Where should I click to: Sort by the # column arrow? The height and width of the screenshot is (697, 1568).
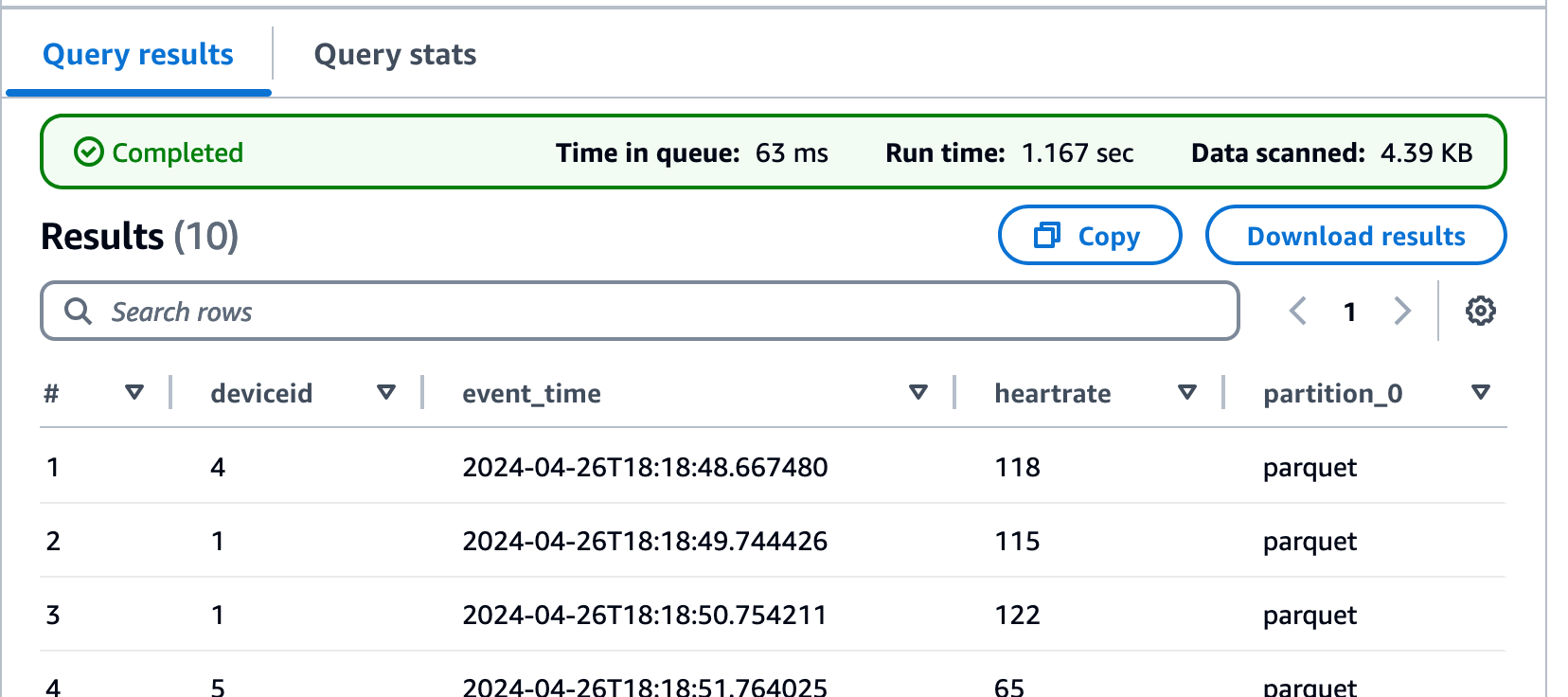pyautogui.click(x=134, y=392)
